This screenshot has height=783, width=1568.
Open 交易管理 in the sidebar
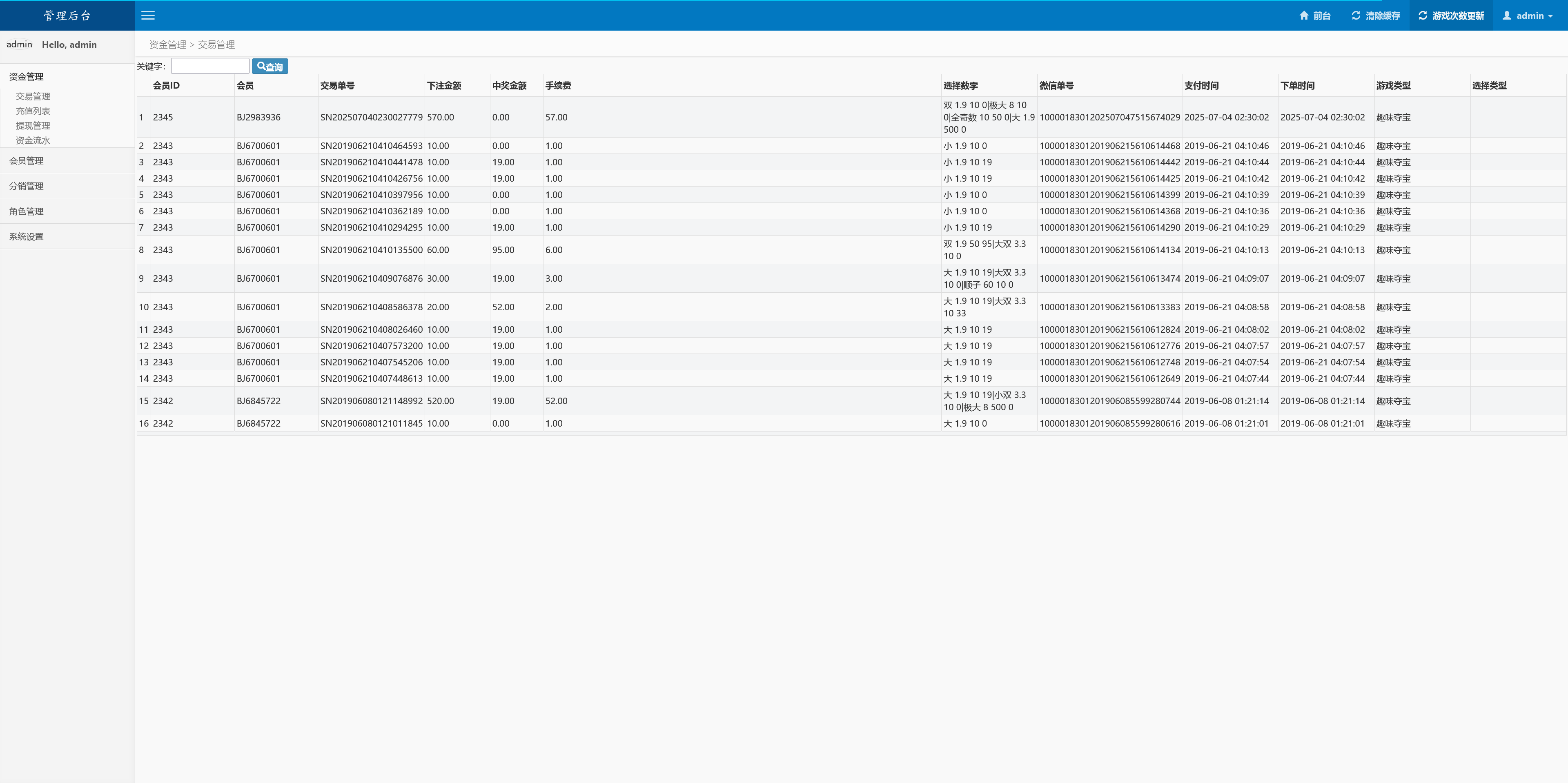click(x=33, y=96)
